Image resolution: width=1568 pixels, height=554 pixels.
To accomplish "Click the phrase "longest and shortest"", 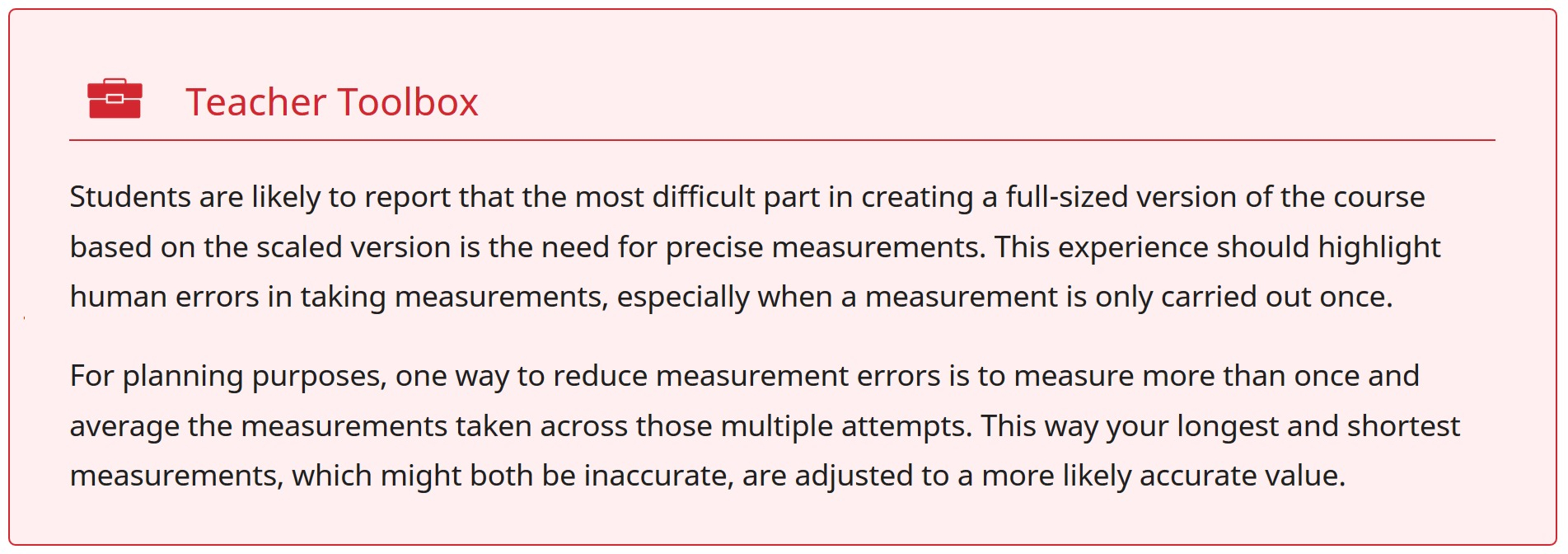I will click(1318, 426).
